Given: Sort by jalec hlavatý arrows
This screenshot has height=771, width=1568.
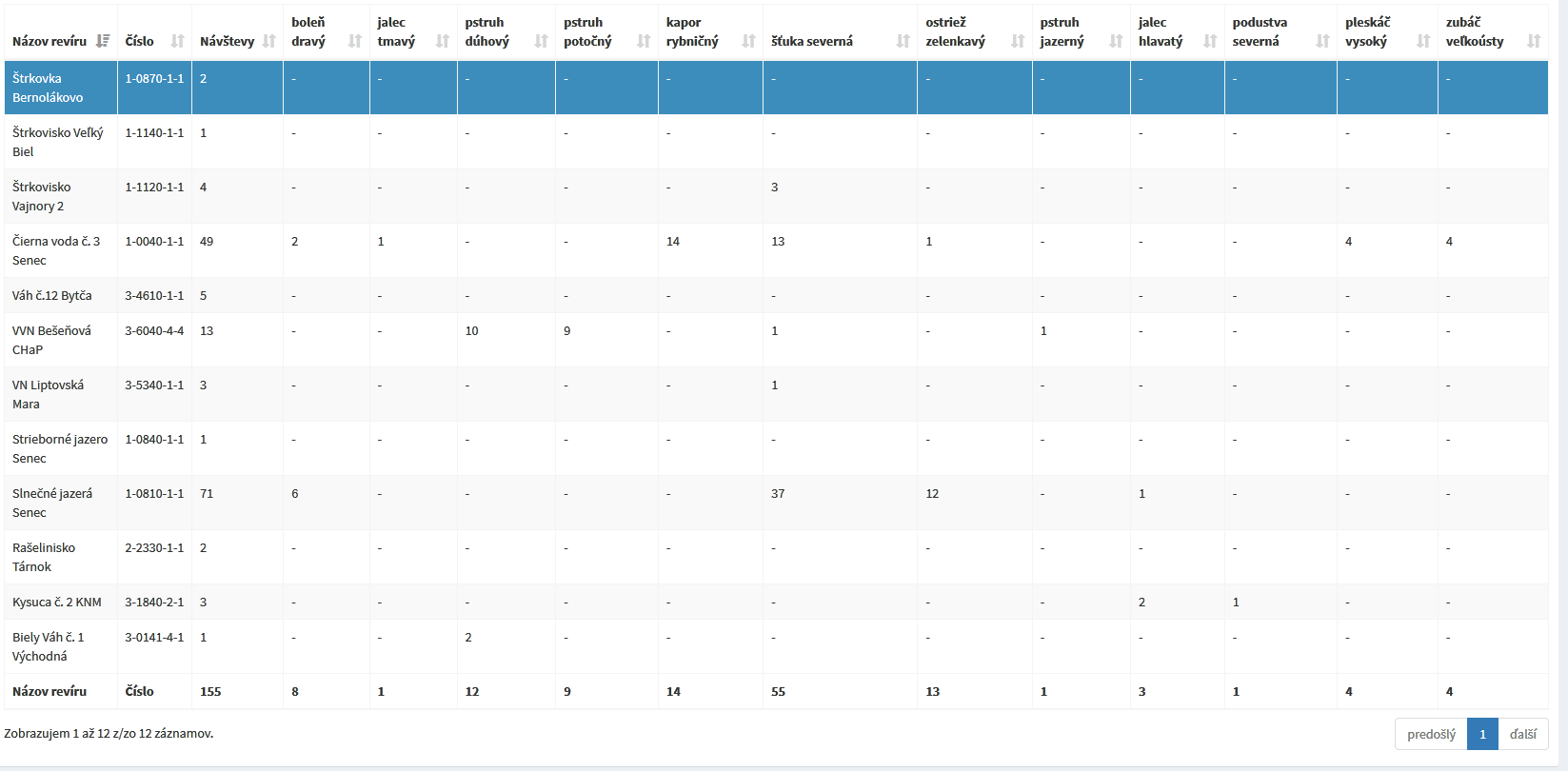Looking at the screenshot, I should tap(1210, 41).
